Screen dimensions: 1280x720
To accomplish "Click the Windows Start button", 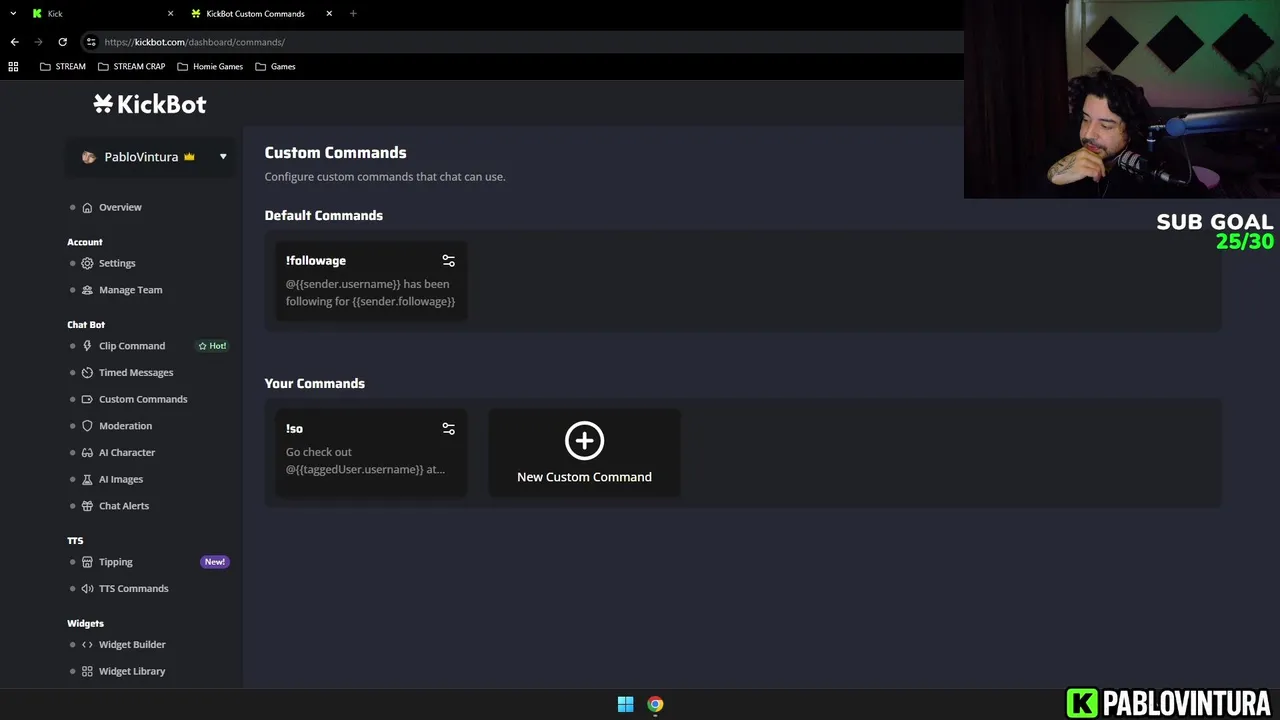I will (625, 704).
